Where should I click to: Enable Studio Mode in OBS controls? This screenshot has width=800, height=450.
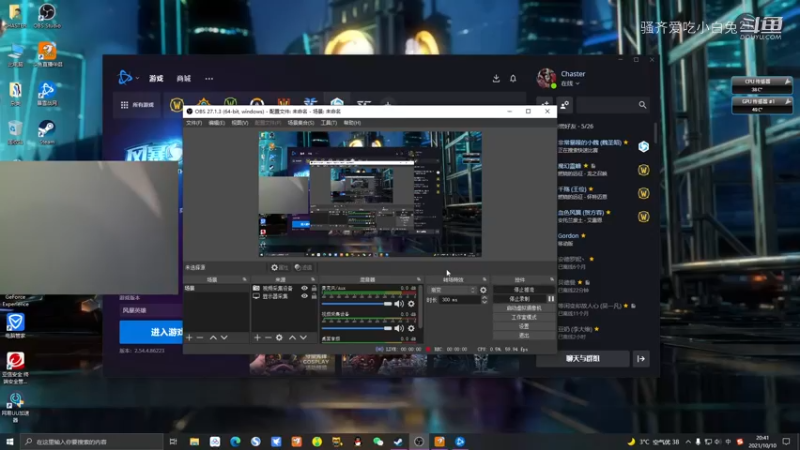(x=524, y=317)
